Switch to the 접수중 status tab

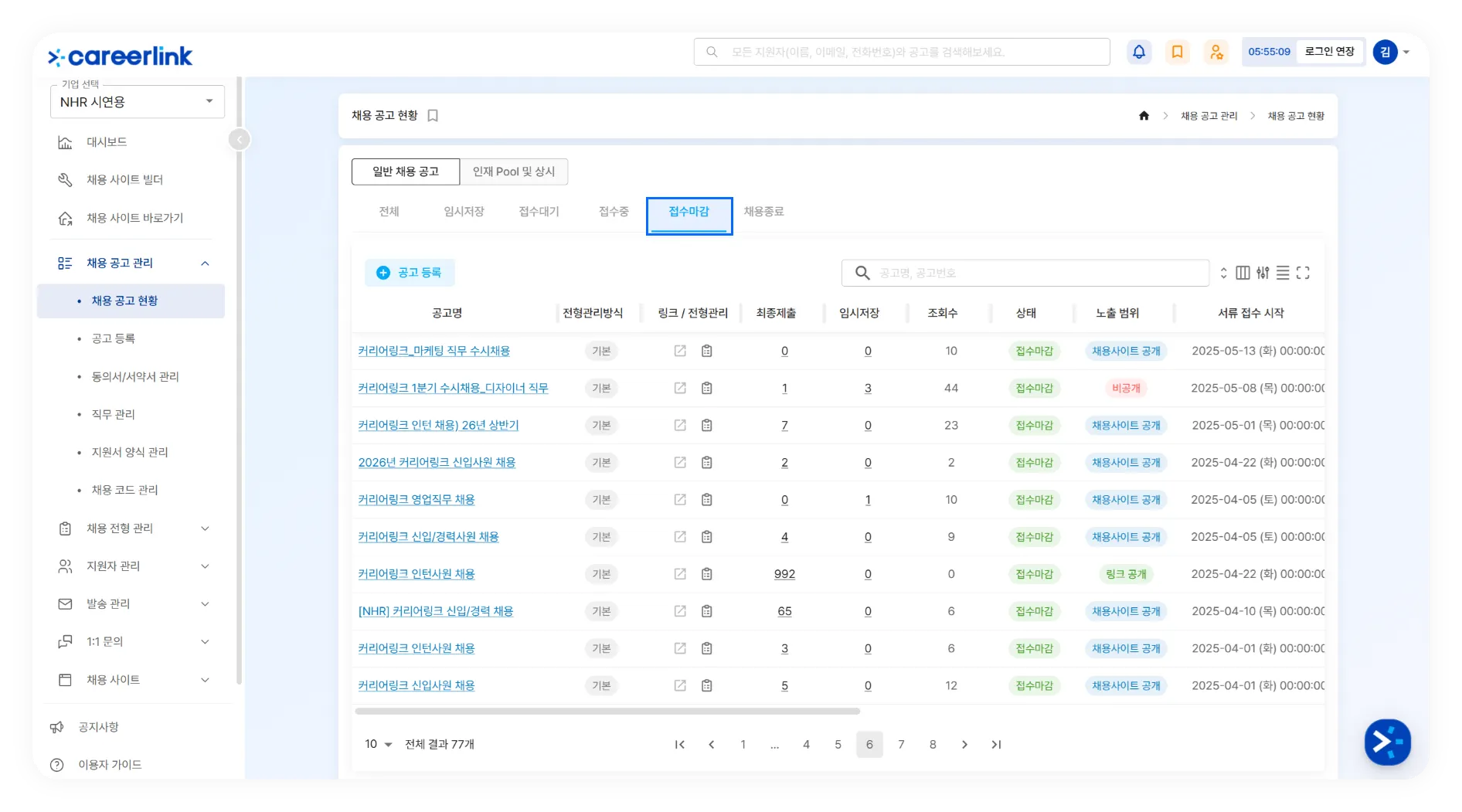point(614,212)
